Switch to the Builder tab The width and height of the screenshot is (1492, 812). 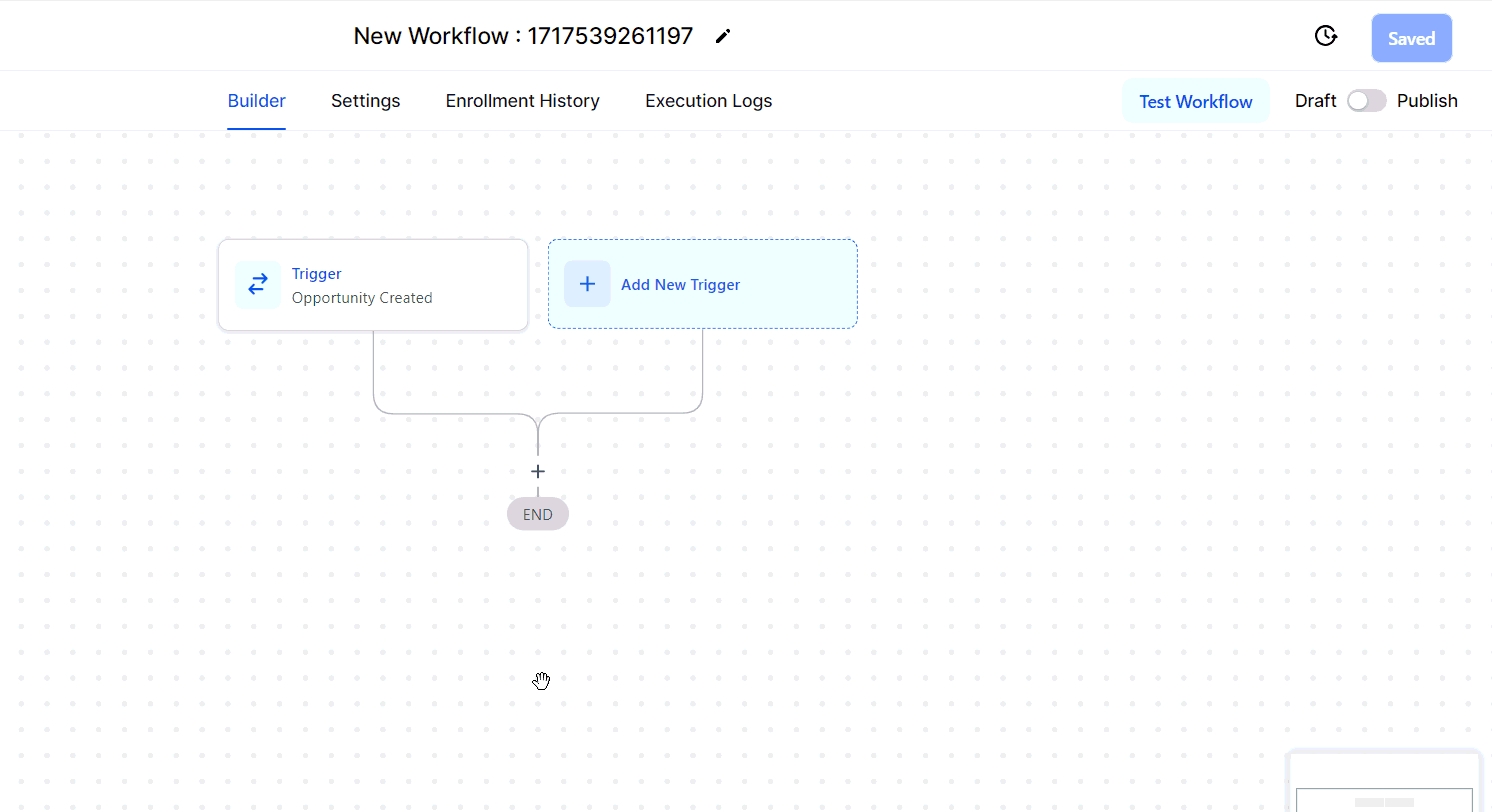(256, 101)
